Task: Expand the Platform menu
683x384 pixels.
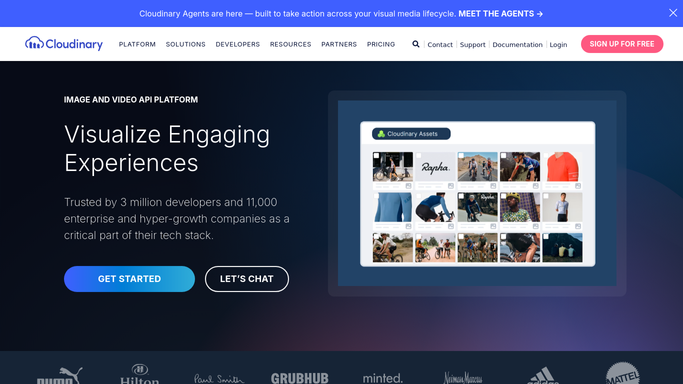Action: [x=137, y=44]
